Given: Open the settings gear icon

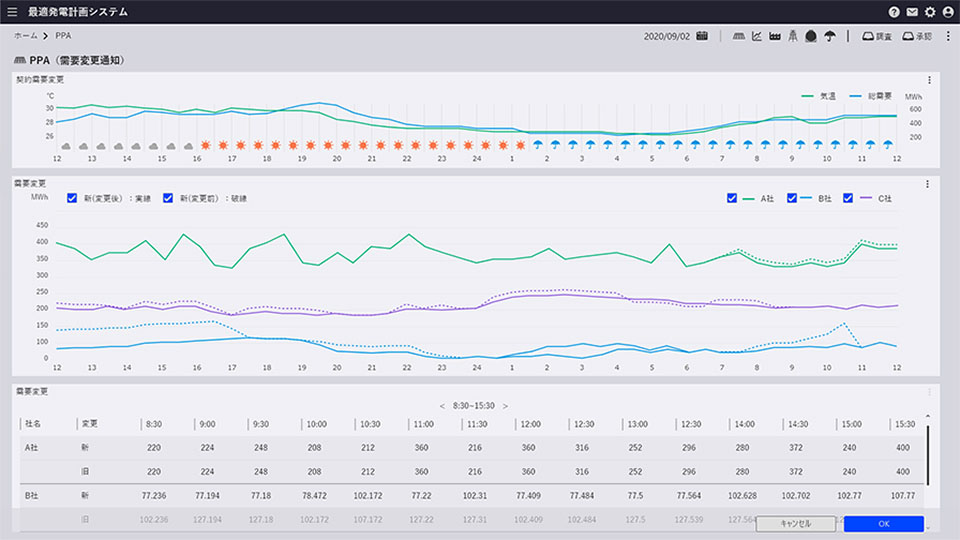Looking at the screenshot, I should 930,12.
